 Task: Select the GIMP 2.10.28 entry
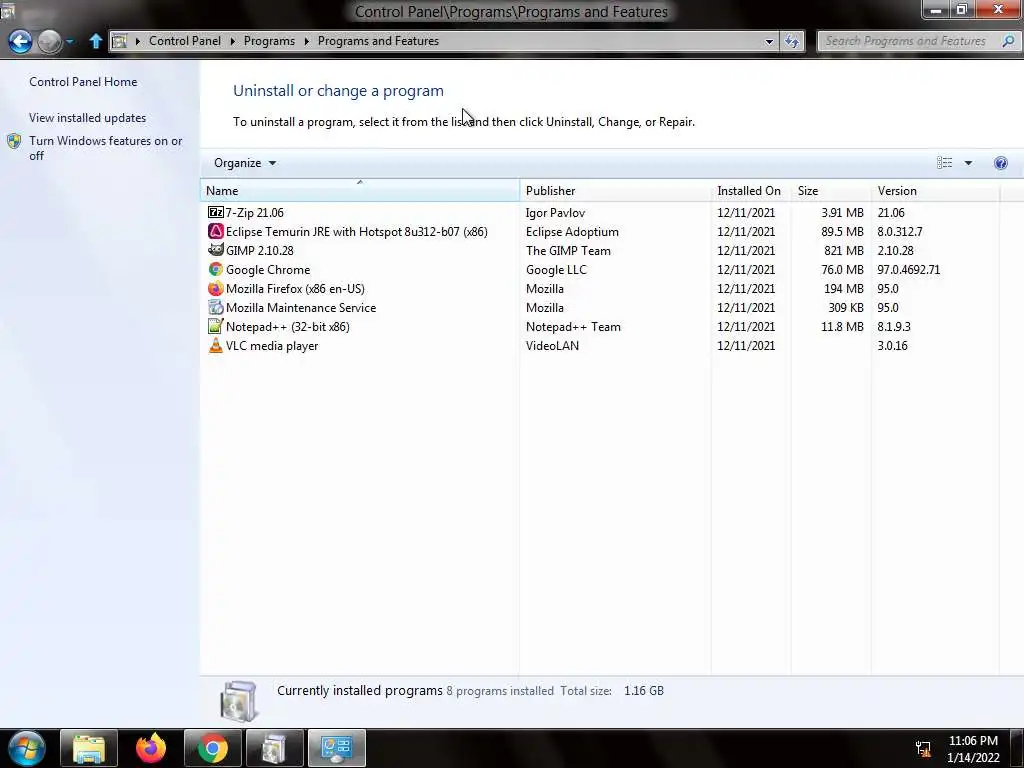259,250
